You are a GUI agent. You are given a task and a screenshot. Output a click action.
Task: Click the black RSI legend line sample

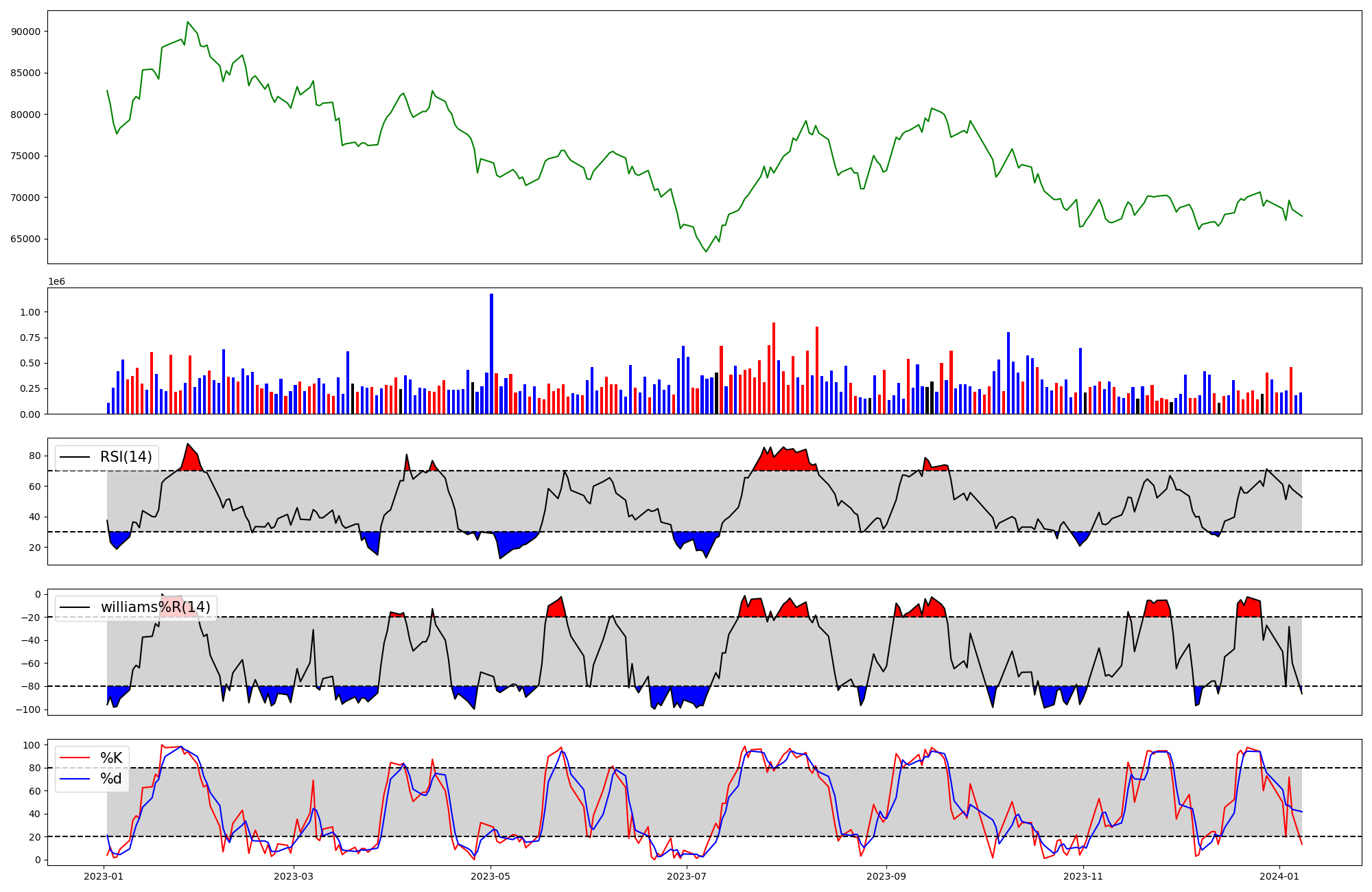pyautogui.click(x=75, y=457)
